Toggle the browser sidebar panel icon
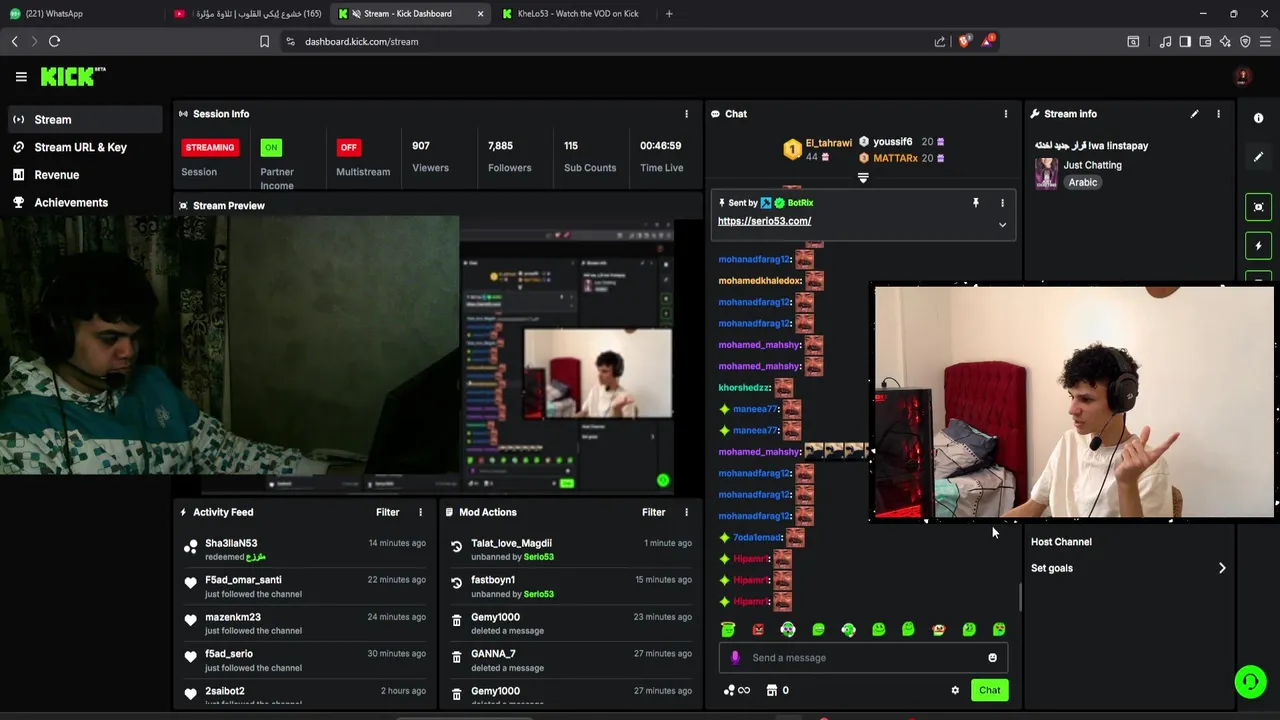 coord(1185,41)
